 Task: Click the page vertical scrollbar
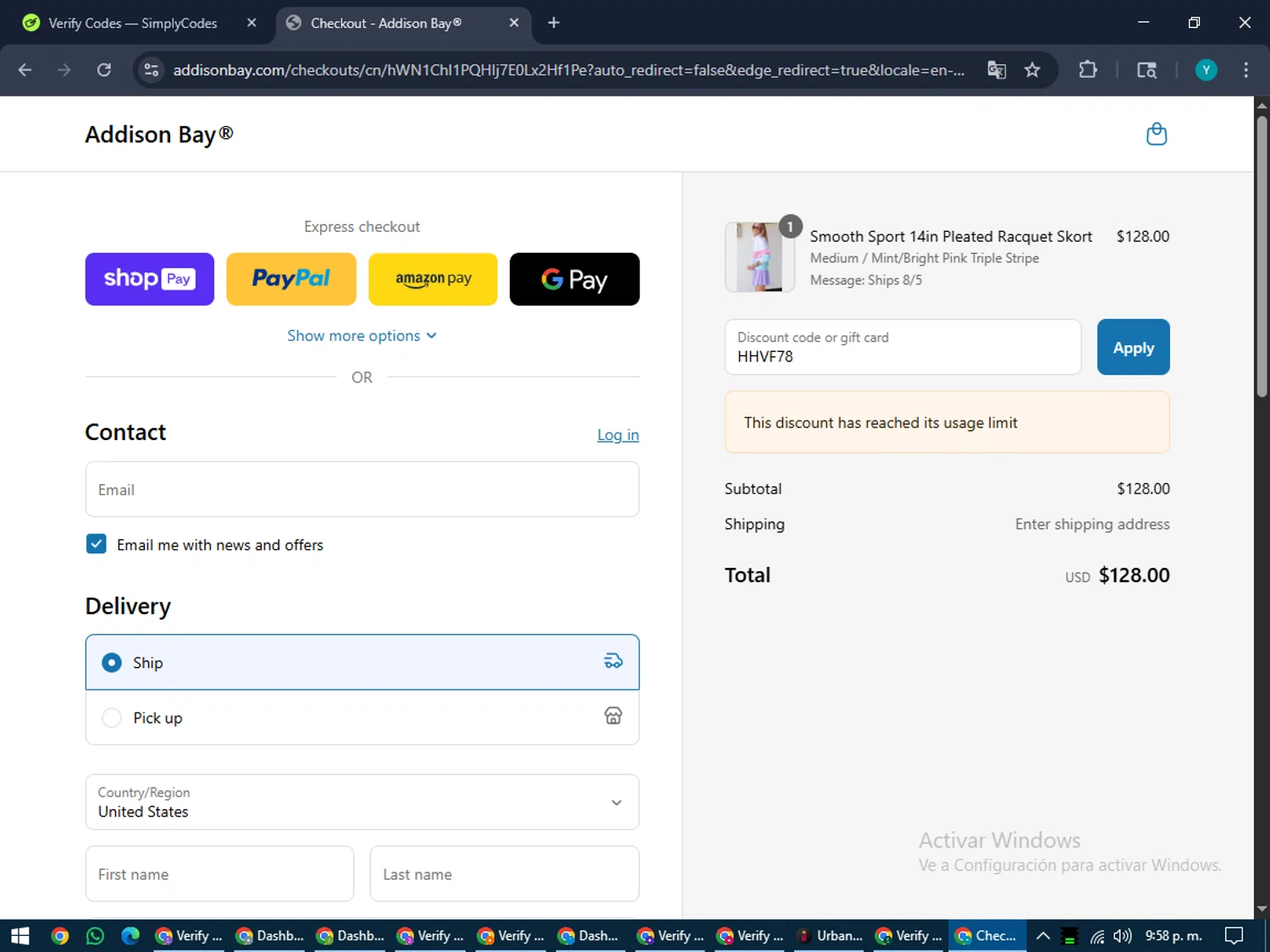pos(1262,256)
